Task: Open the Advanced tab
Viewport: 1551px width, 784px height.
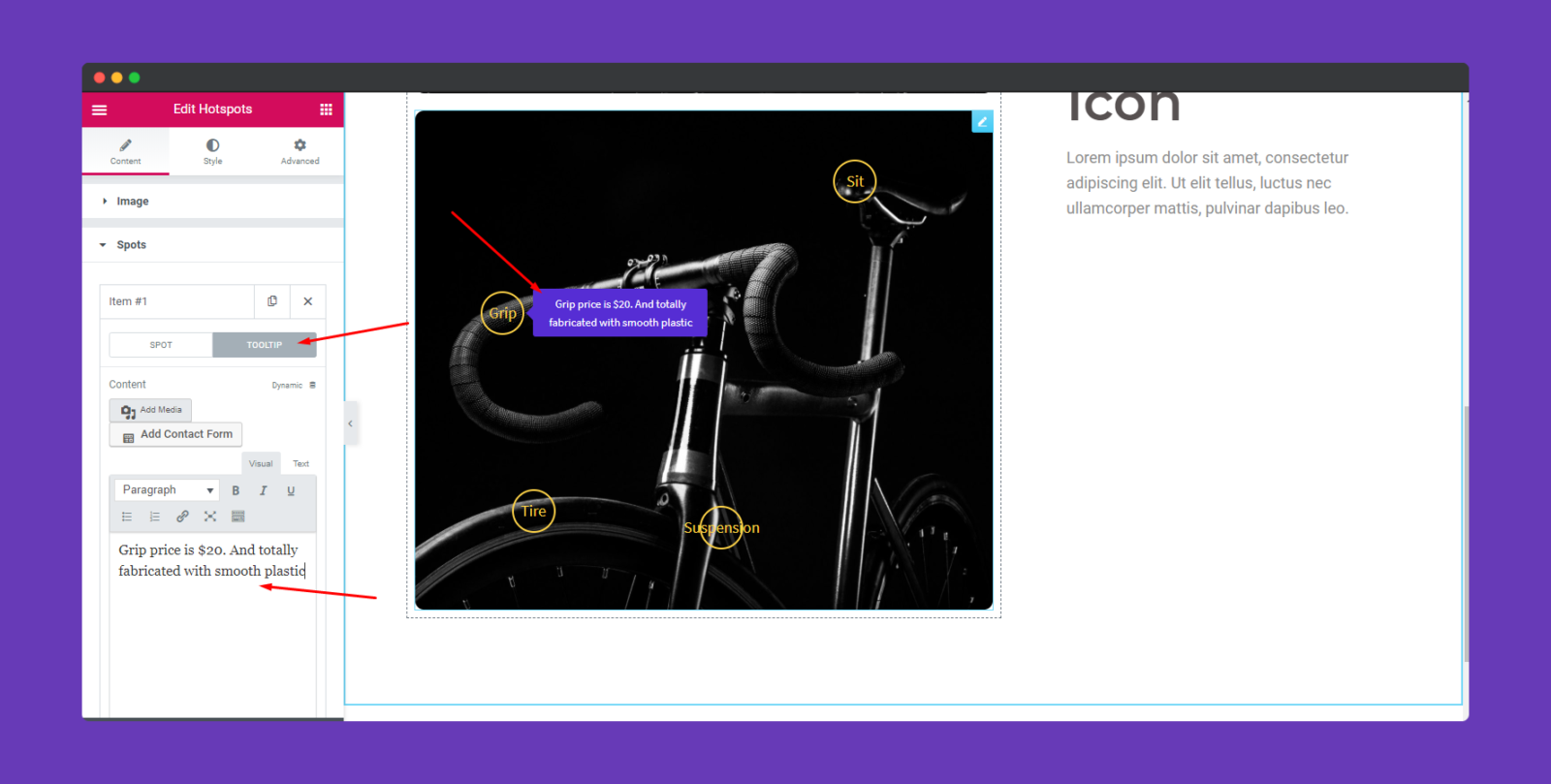Action: (x=300, y=151)
